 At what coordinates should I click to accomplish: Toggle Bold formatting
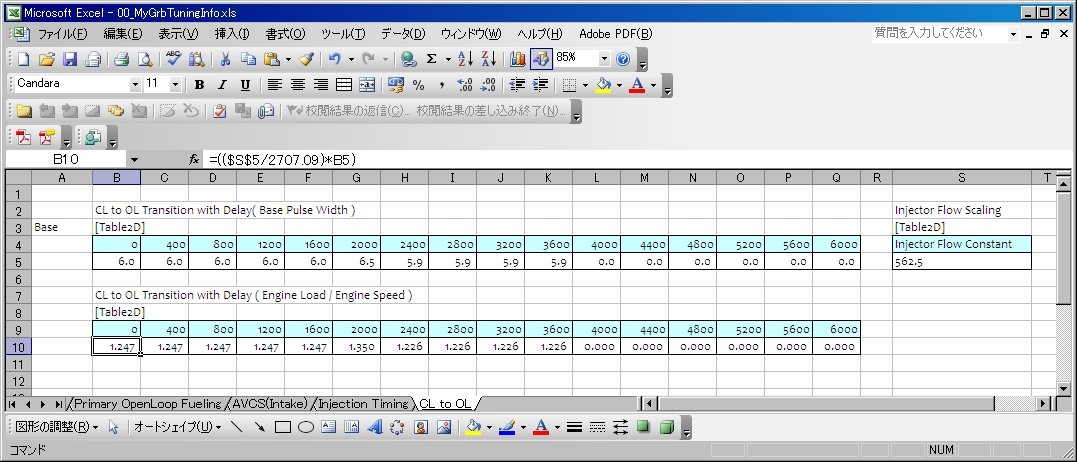point(199,85)
